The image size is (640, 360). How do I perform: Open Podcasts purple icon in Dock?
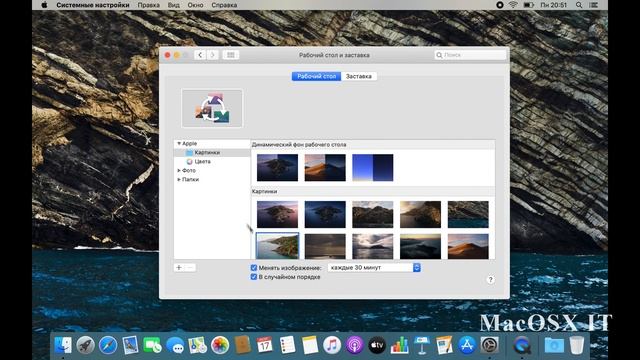point(355,345)
